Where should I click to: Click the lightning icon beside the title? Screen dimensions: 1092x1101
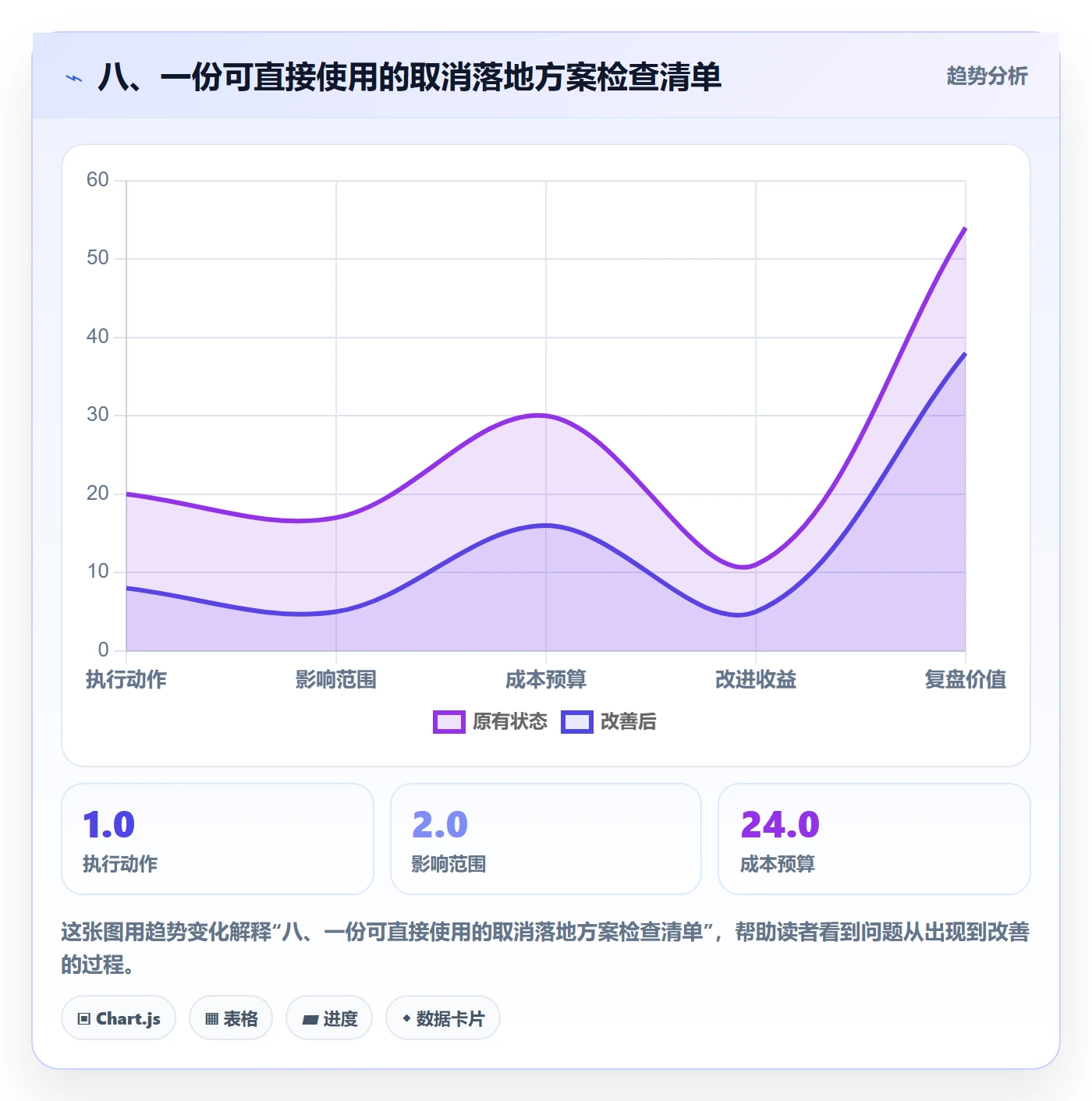74,78
